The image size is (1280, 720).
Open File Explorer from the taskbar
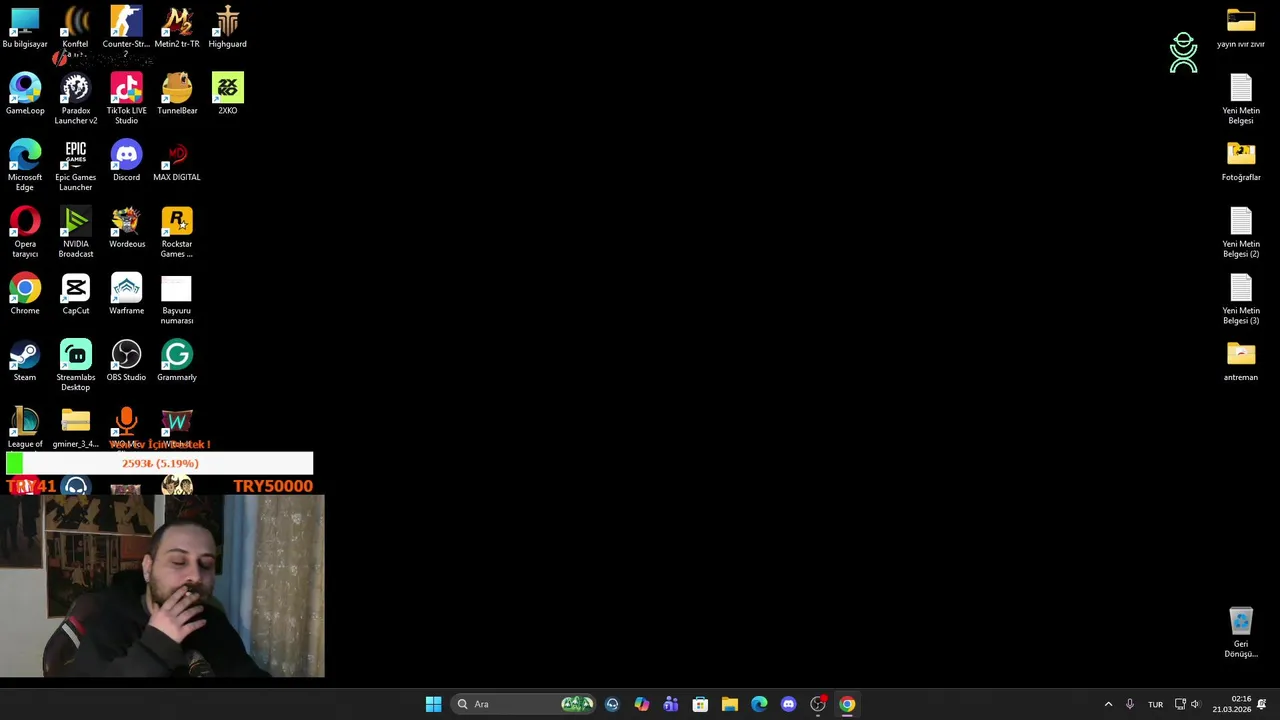729,704
